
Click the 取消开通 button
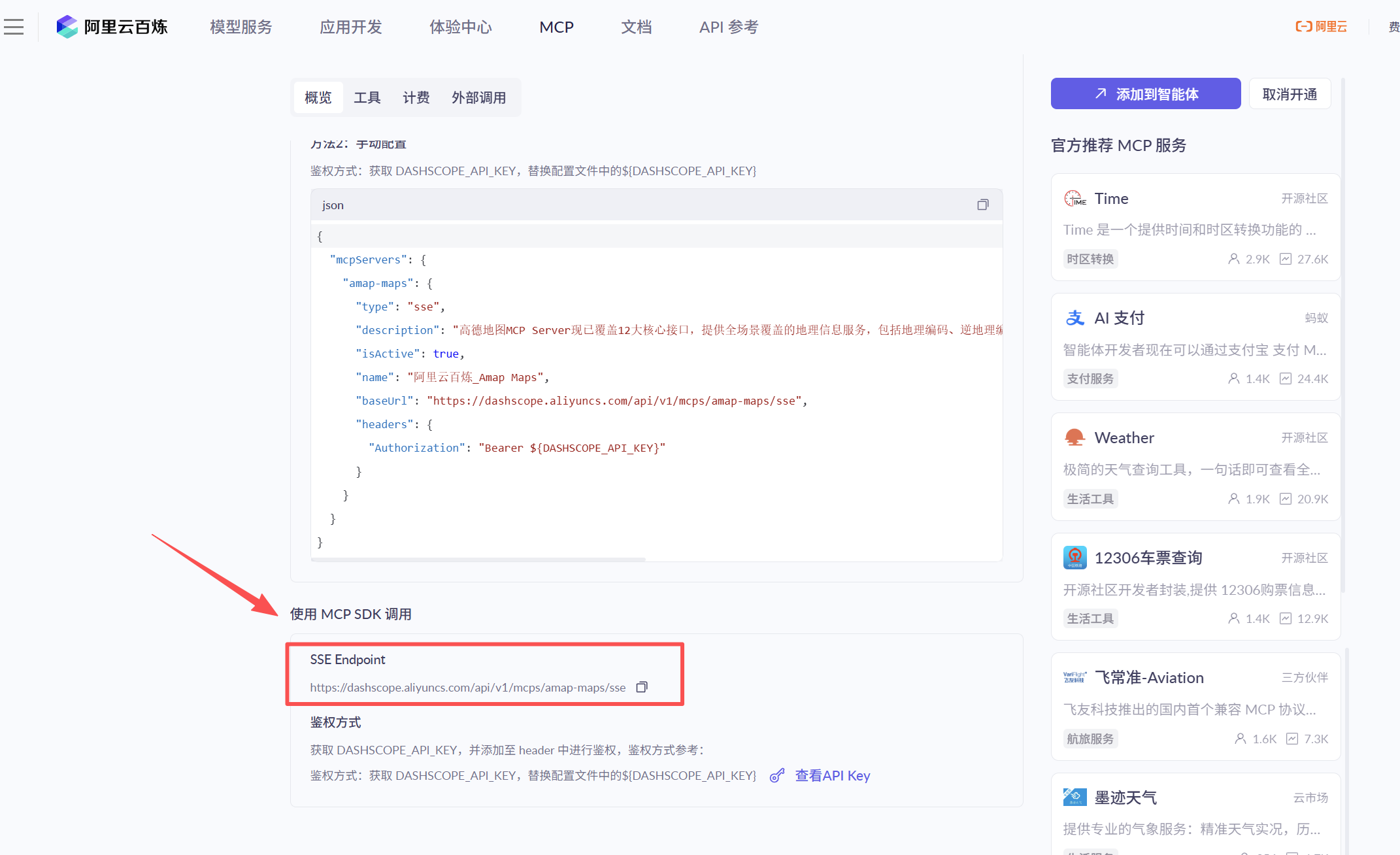tap(1289, 94)
